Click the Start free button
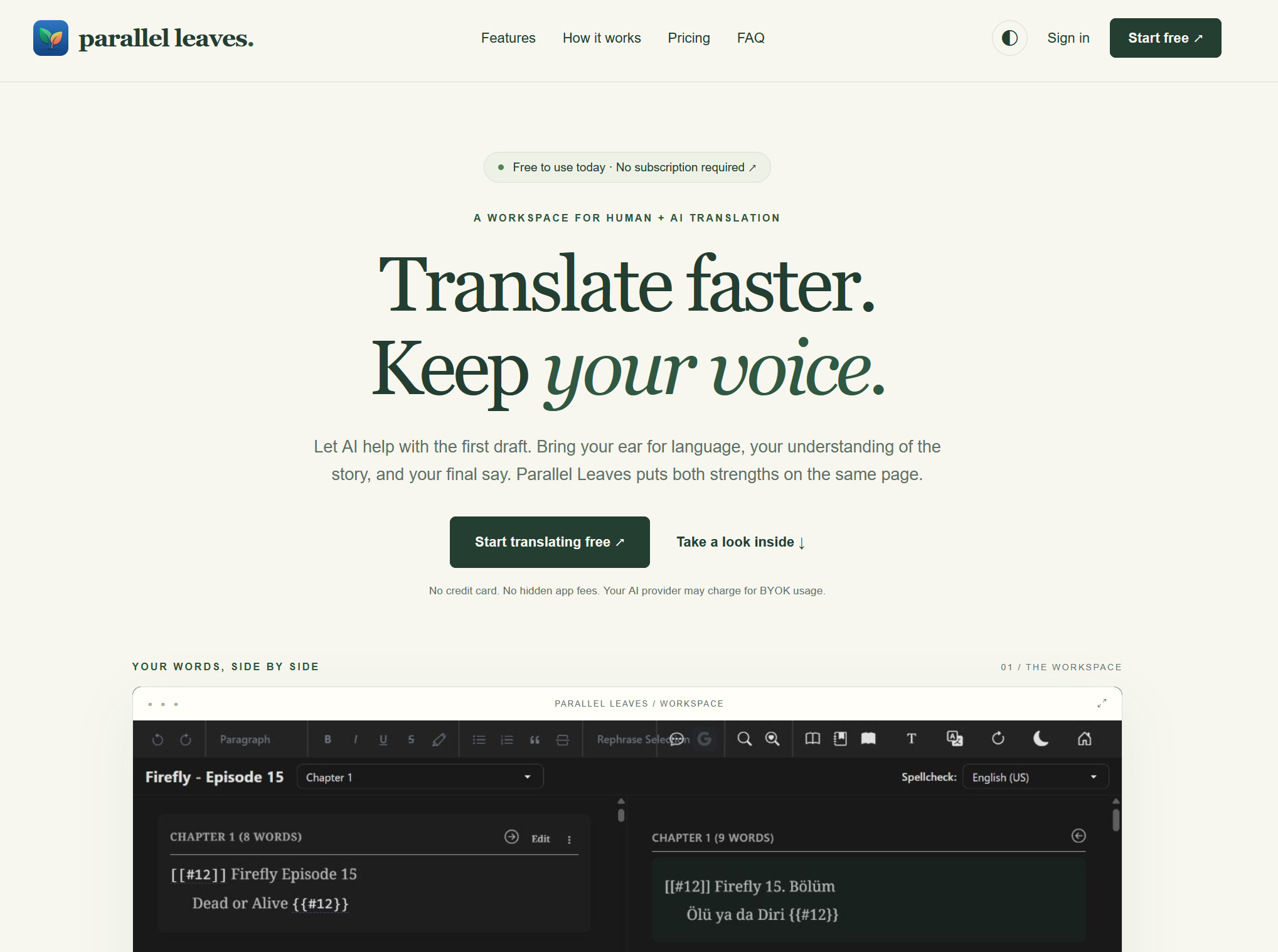 click(x=1165, y=38)
